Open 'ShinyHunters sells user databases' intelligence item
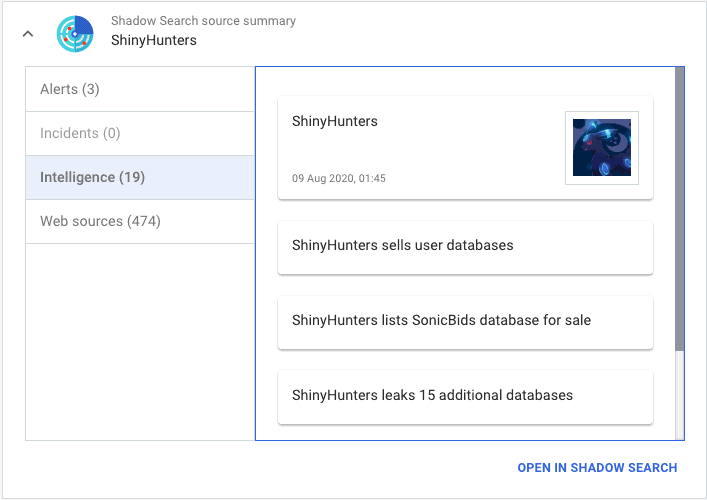The image size is (707, 500). coord(465,247)
